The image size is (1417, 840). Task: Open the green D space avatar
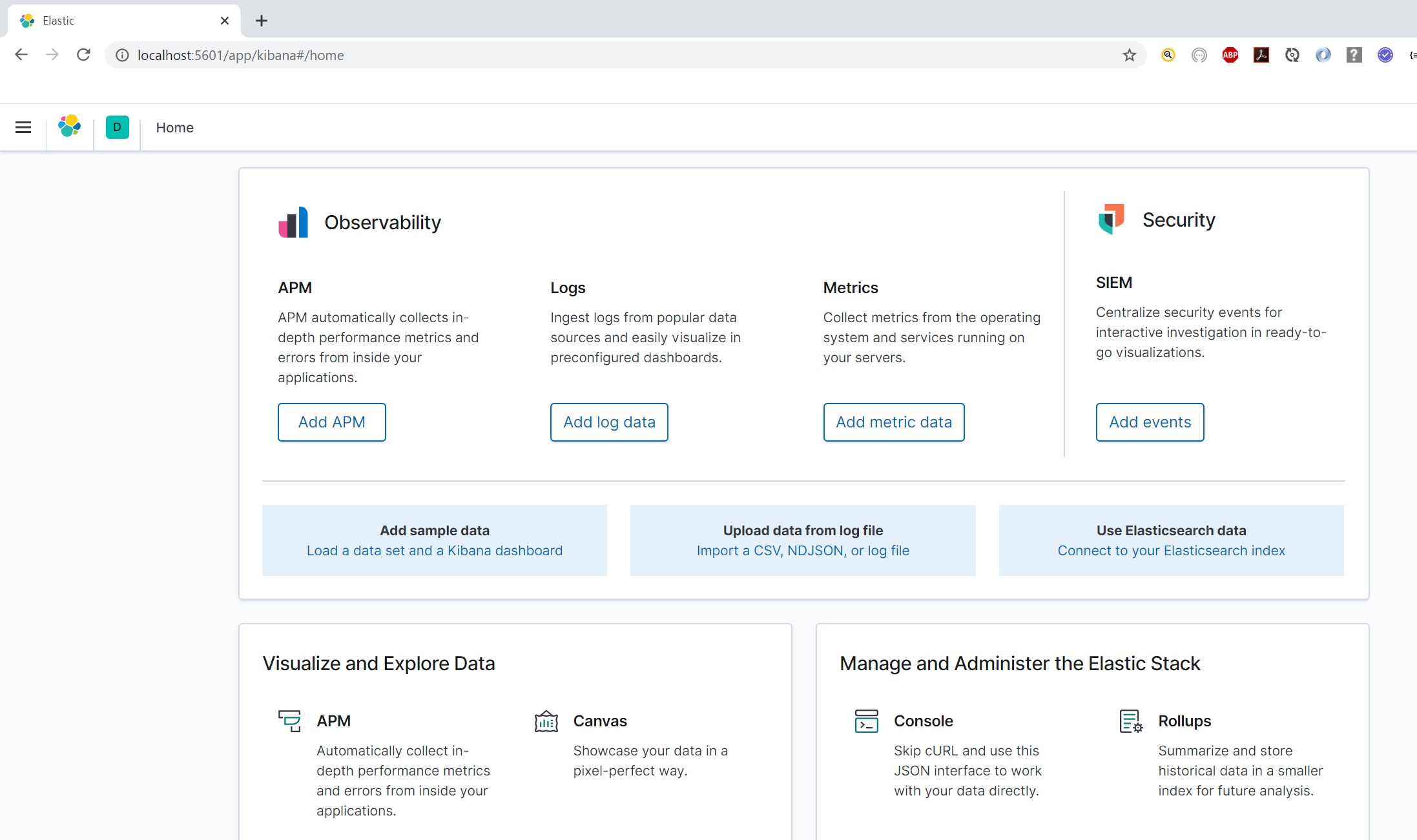pyautogui.click(x=117, y=127)
